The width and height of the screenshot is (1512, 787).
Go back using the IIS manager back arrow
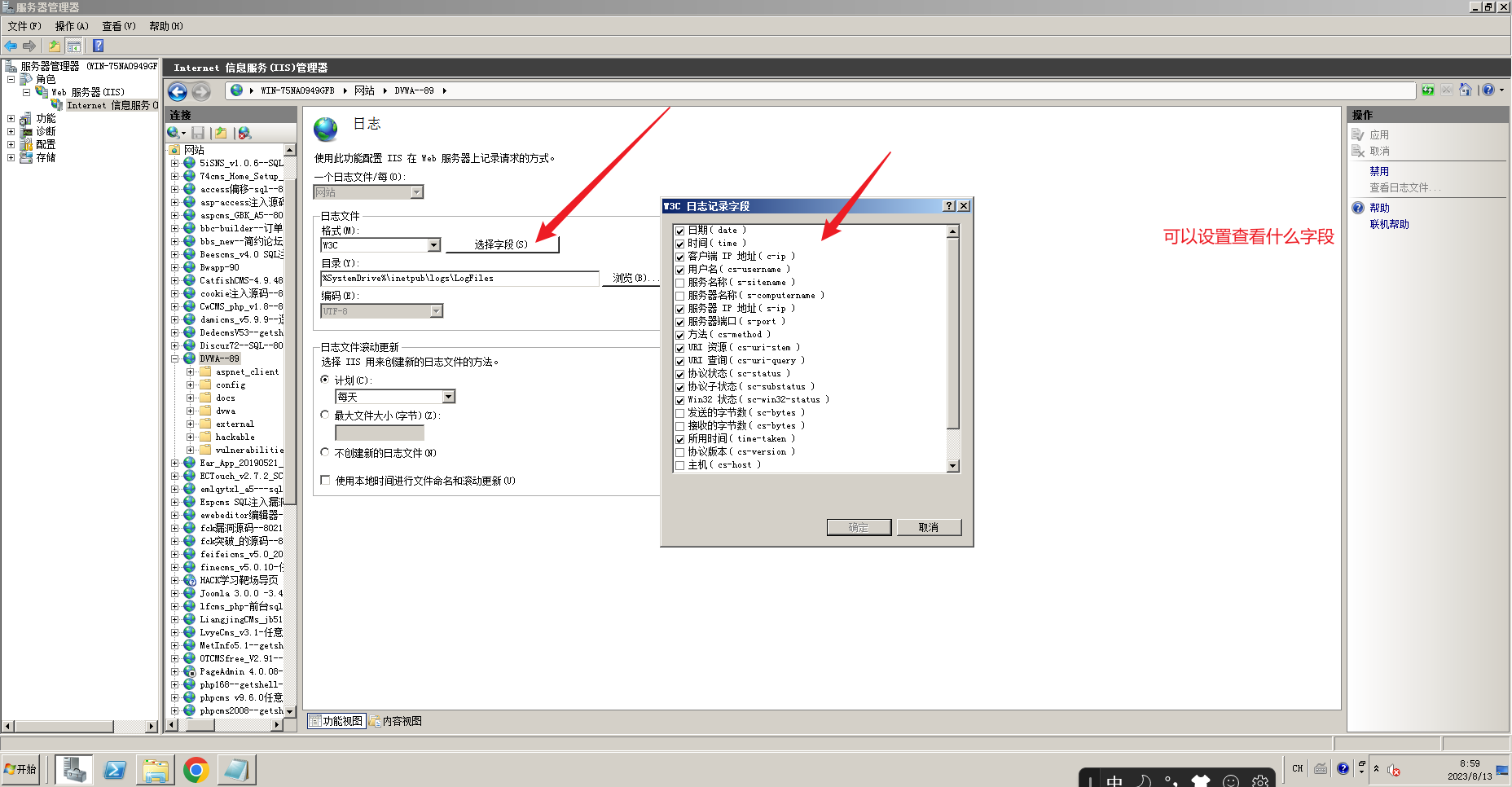click(x=177, y=91)
